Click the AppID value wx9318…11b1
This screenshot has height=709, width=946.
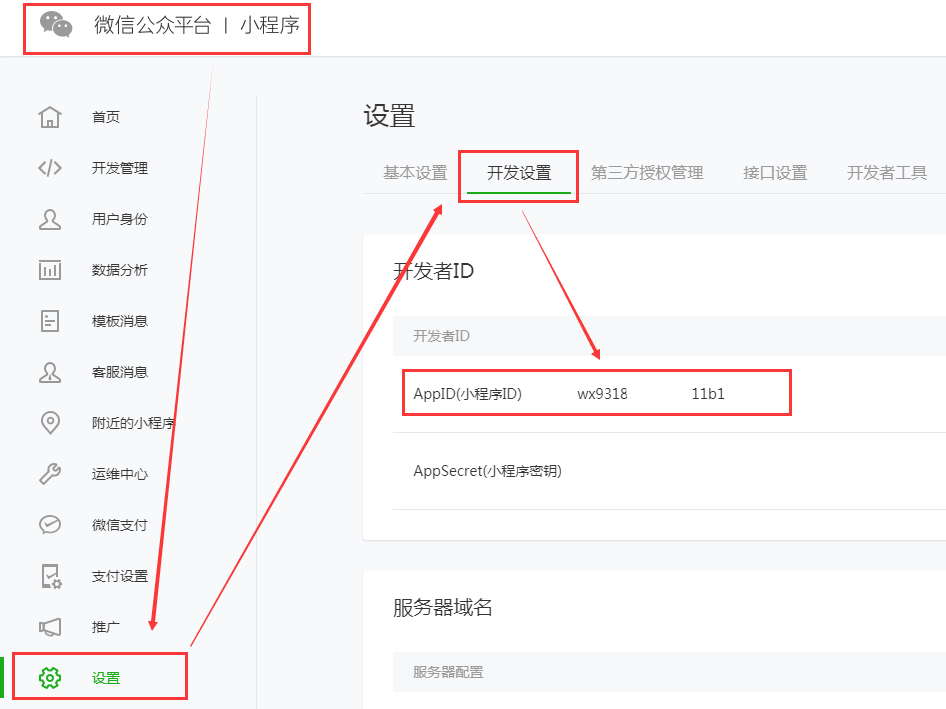pos(651,394)
